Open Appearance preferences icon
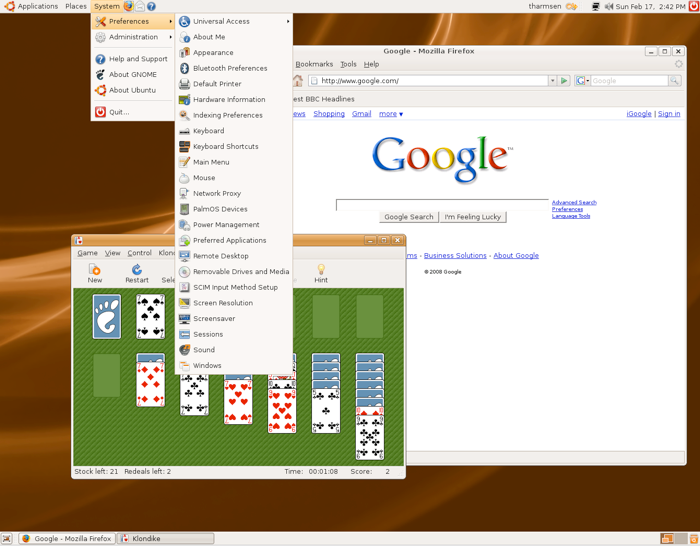Image resolution: width=700 pixels, height=546 pixels. click(x=184, y=53)
